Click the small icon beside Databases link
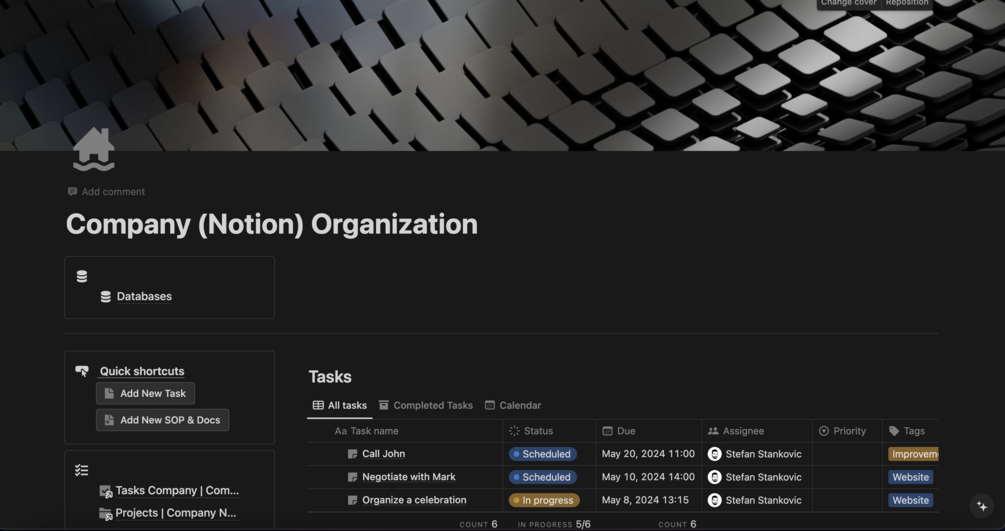This screenshot has width=1005, height=531. [106, 296]
